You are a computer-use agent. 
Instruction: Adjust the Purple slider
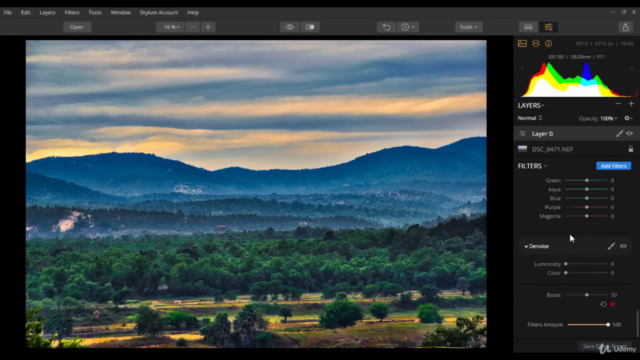(x=587, y=207)
